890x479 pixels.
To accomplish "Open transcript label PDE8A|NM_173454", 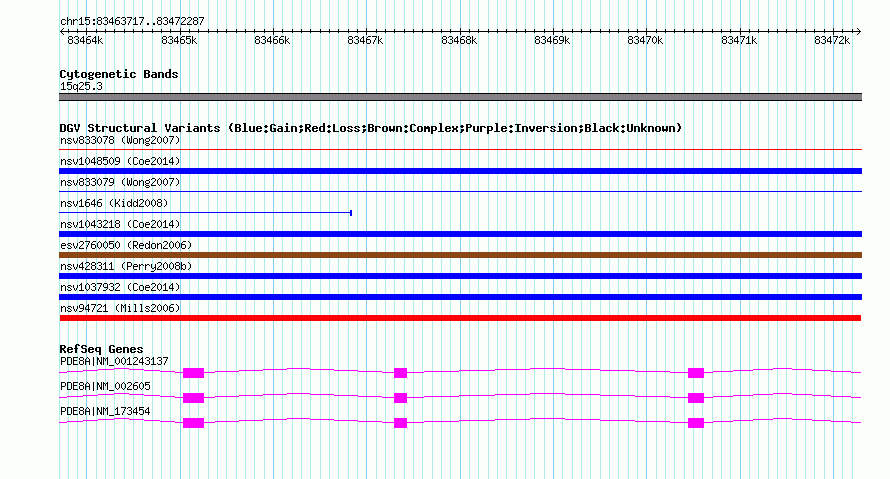I will (105, 411).
